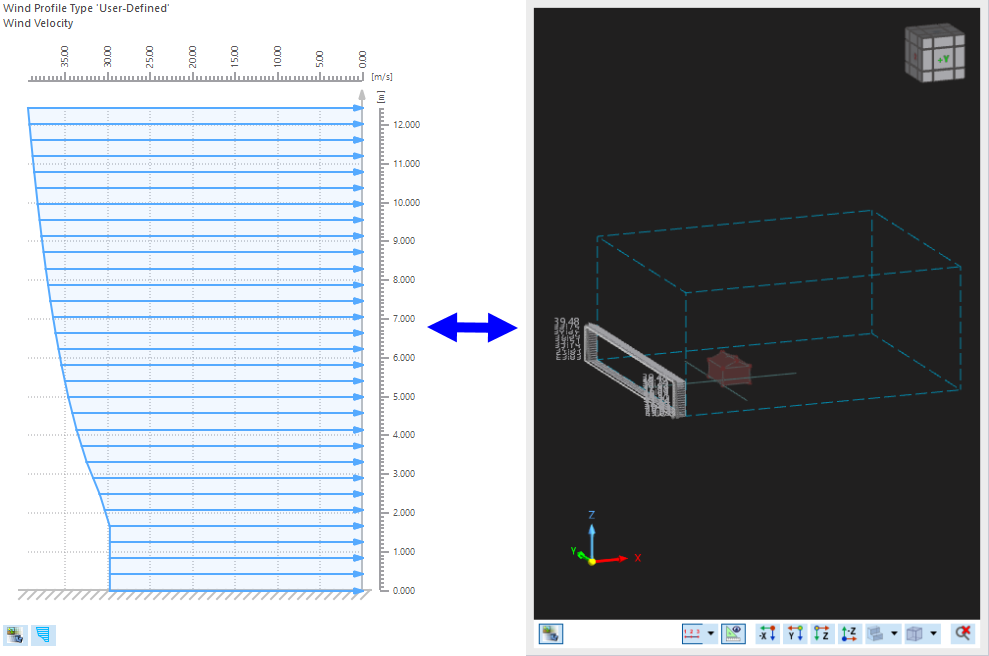The height and width of the screenshot is (656, 989).
Task: Open the cube view mode dropdown
Action: [934, 633]
